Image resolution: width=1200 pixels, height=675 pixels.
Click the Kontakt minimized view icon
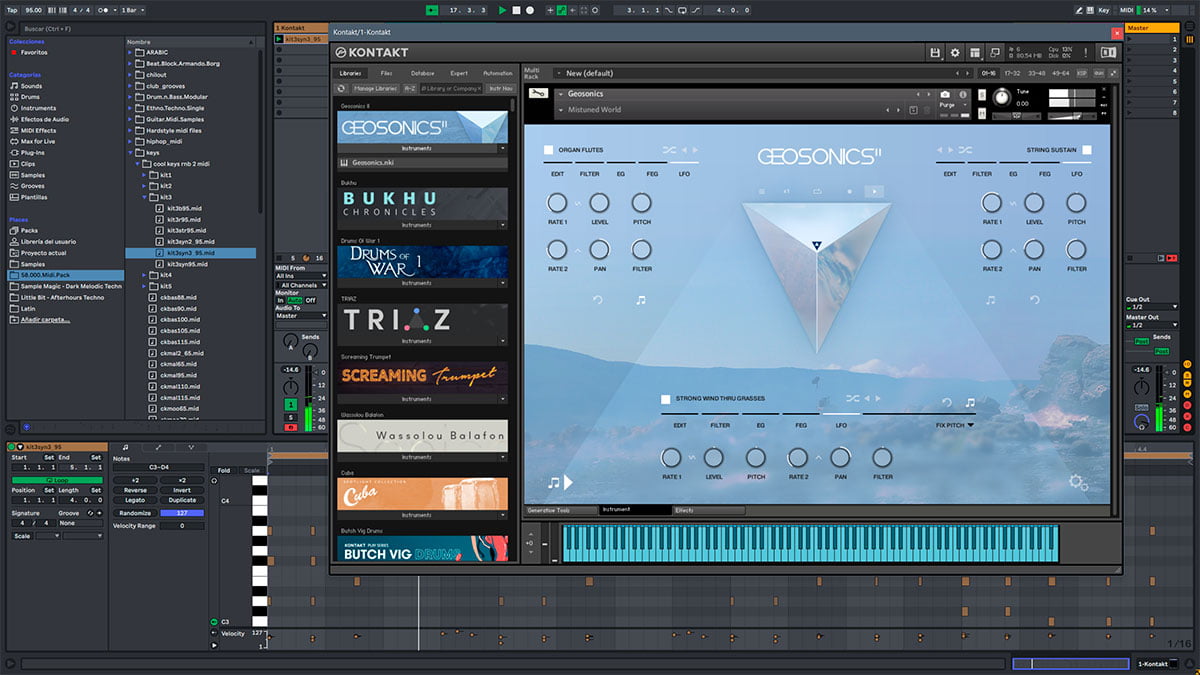click(995, 52)
